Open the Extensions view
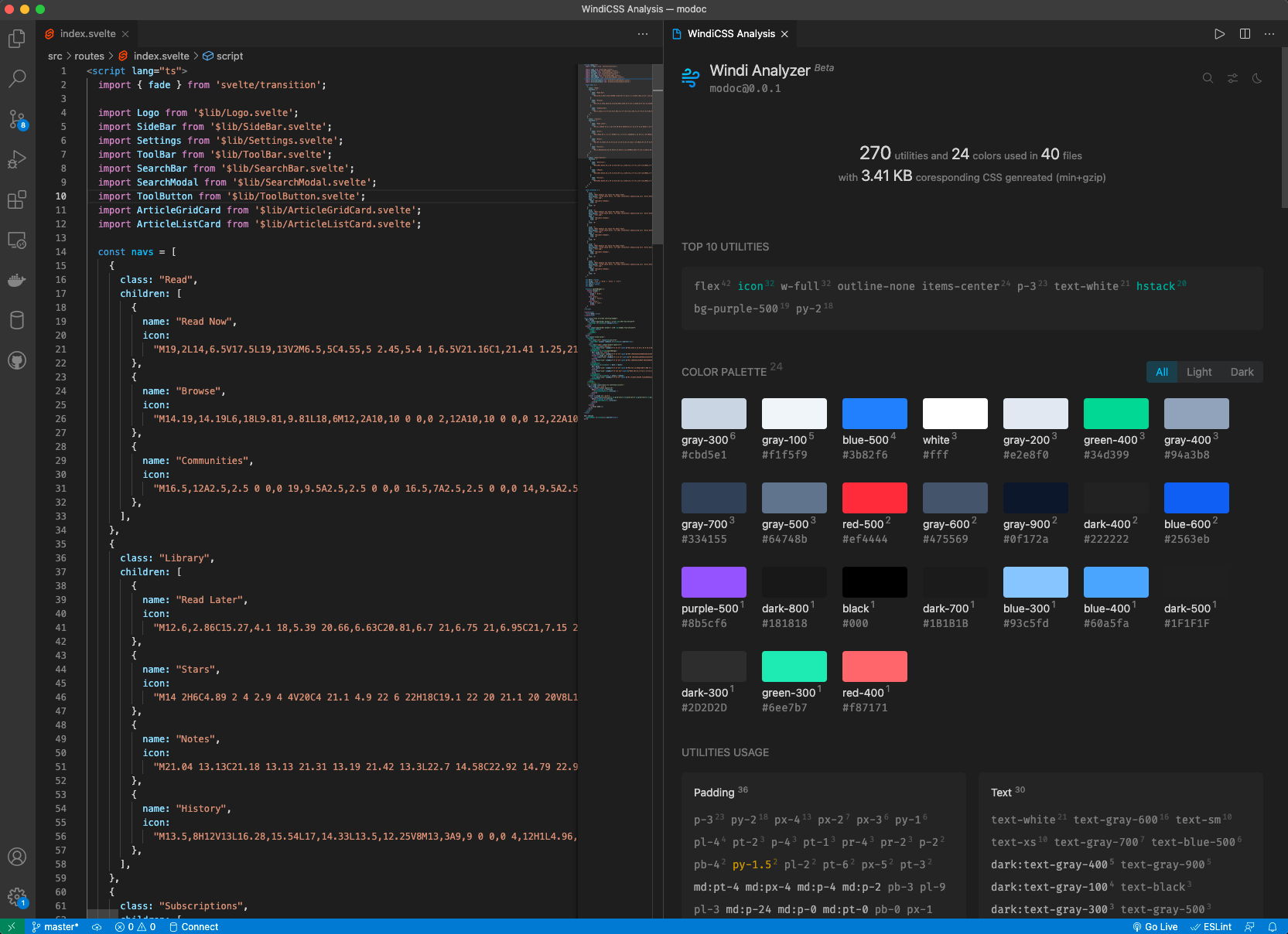 [17, 199]
